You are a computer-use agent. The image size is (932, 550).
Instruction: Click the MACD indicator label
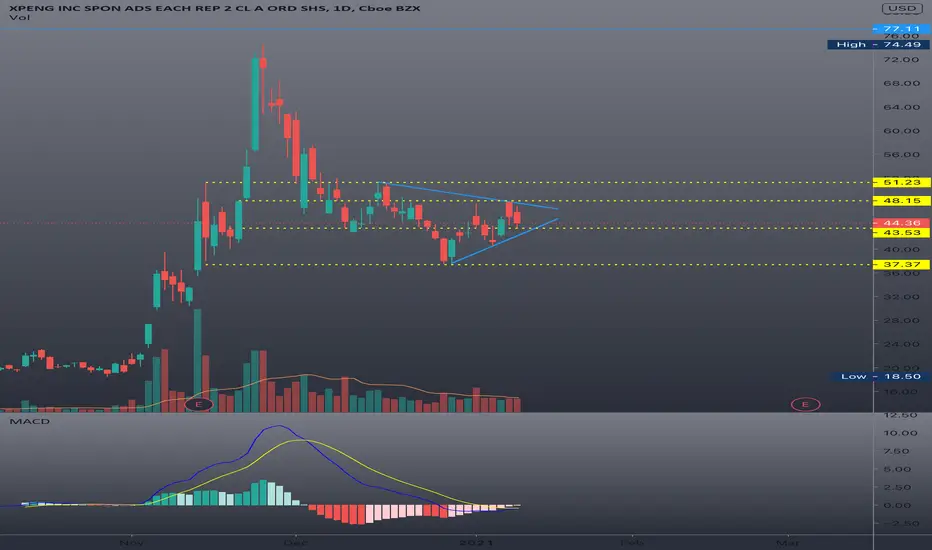point(30,421)
